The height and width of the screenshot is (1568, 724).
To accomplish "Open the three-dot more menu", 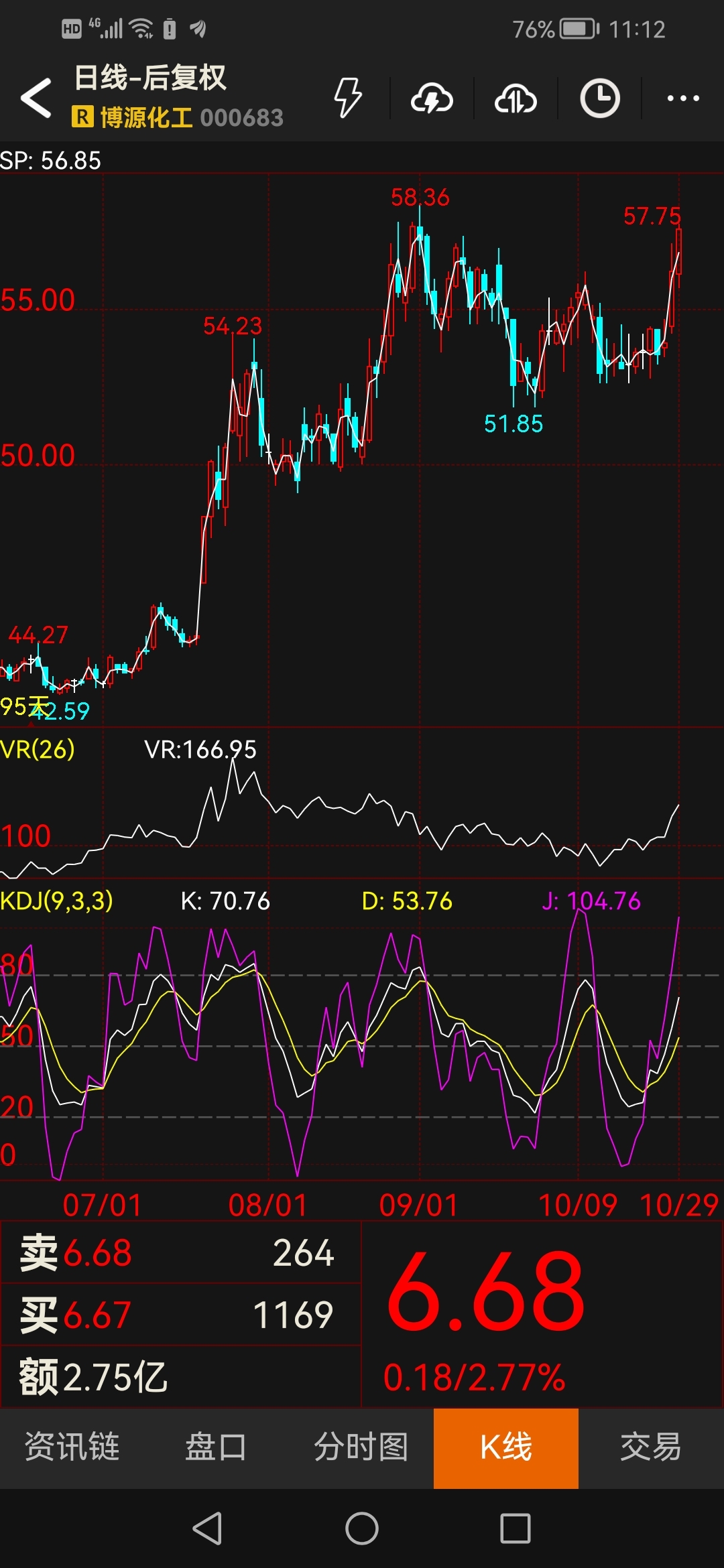I will [683, 99].
